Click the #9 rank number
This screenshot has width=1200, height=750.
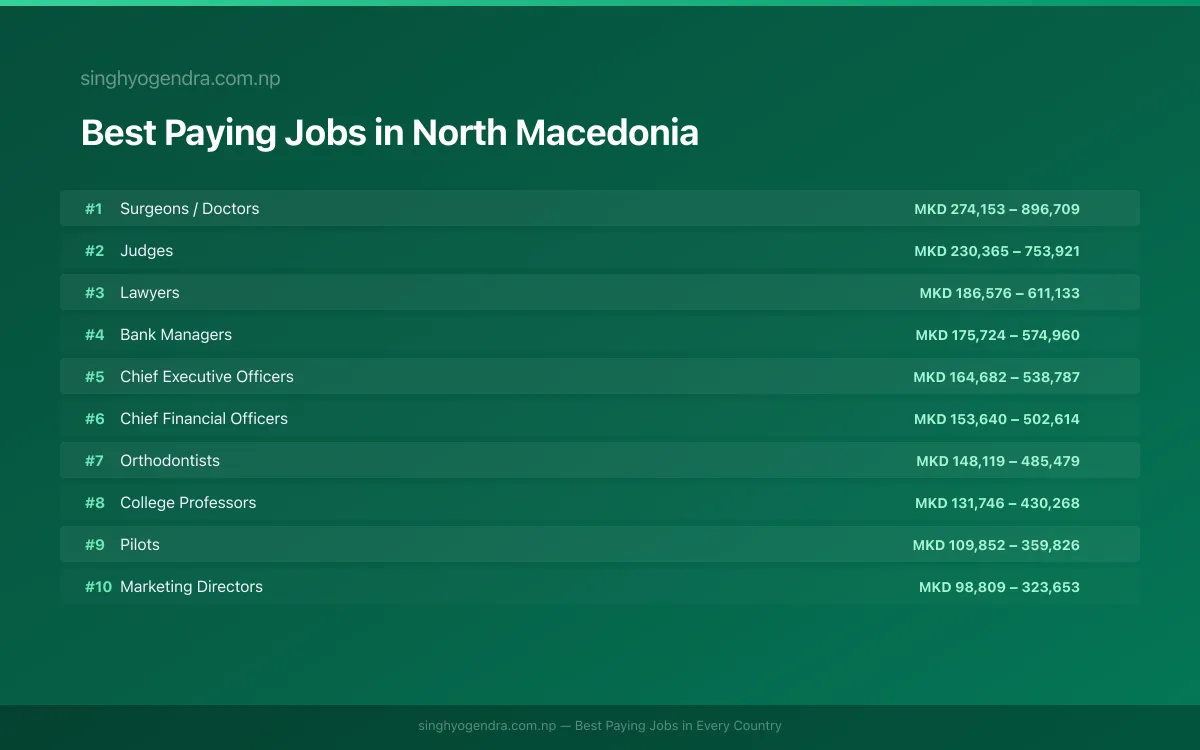(94, 545)
